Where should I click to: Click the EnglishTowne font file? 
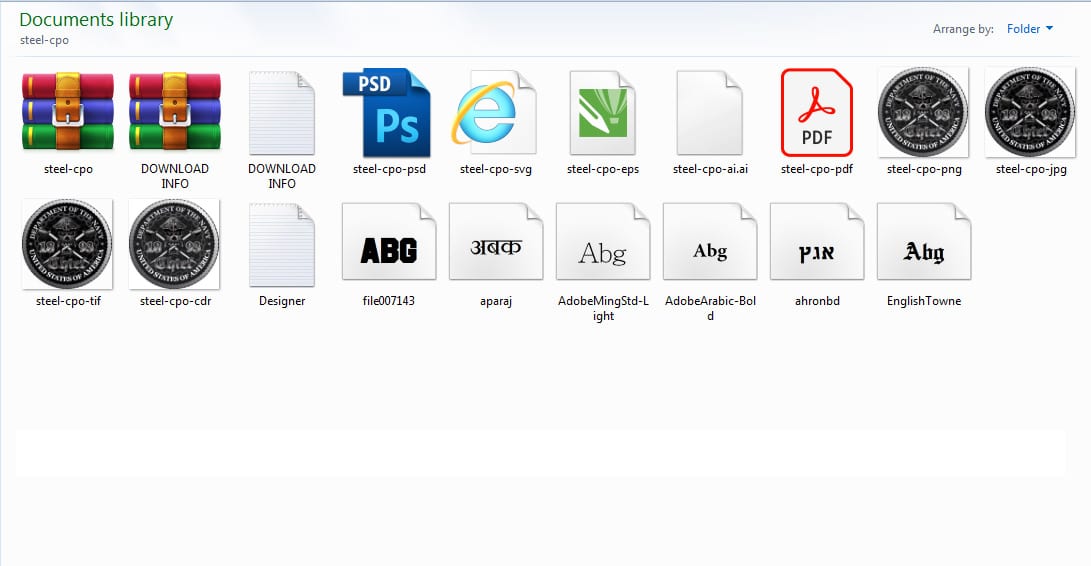923,244
